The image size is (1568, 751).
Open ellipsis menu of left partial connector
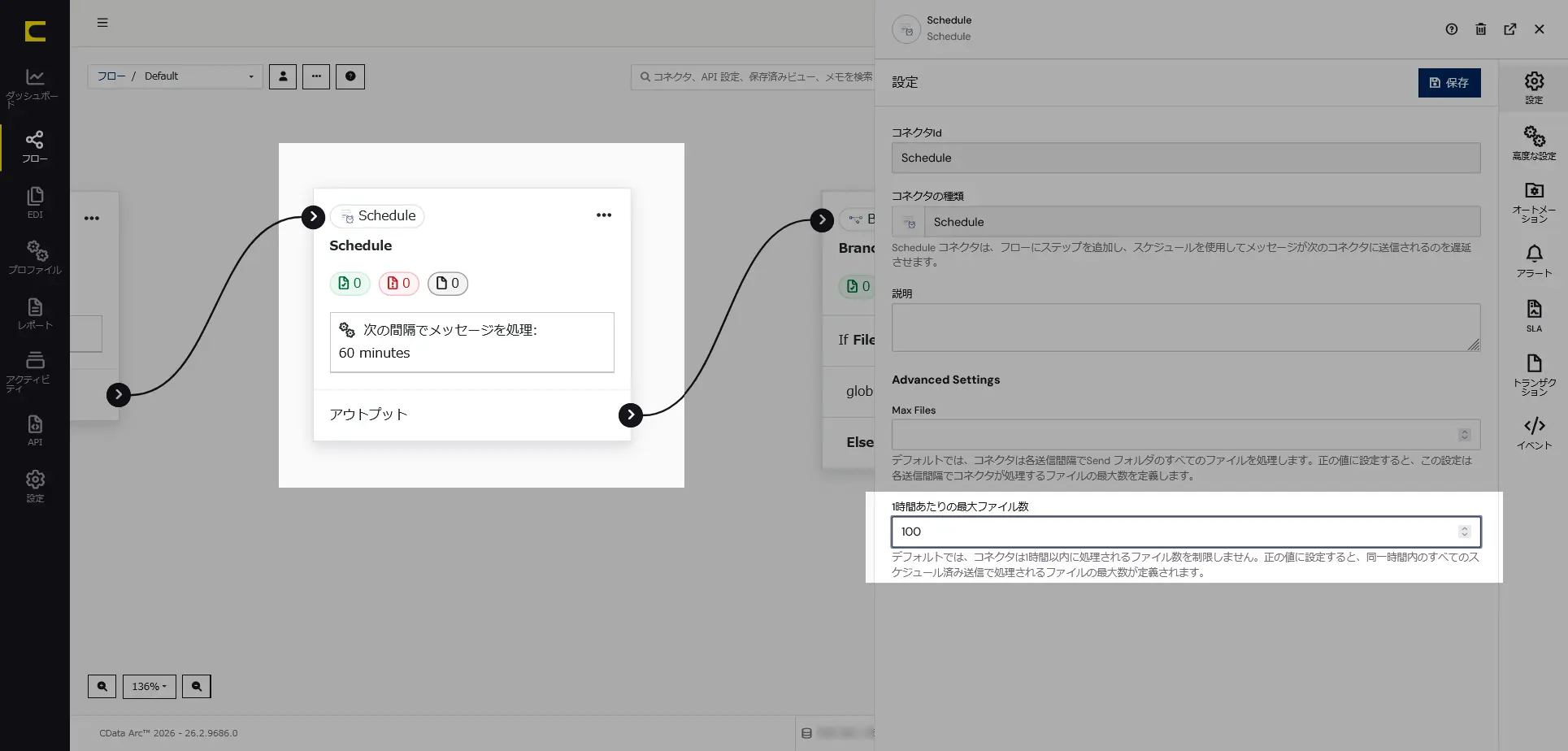92,218
